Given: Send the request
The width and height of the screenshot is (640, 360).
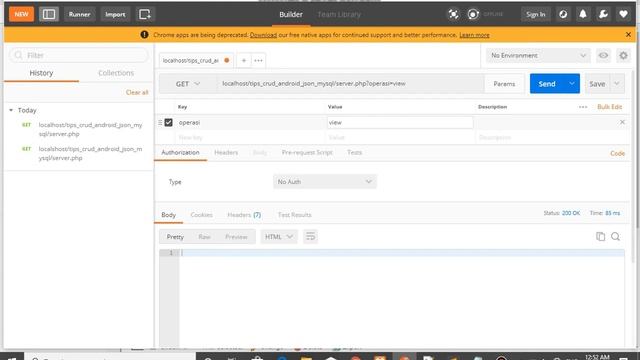Looking at the screenshot, I should point(547,84).
